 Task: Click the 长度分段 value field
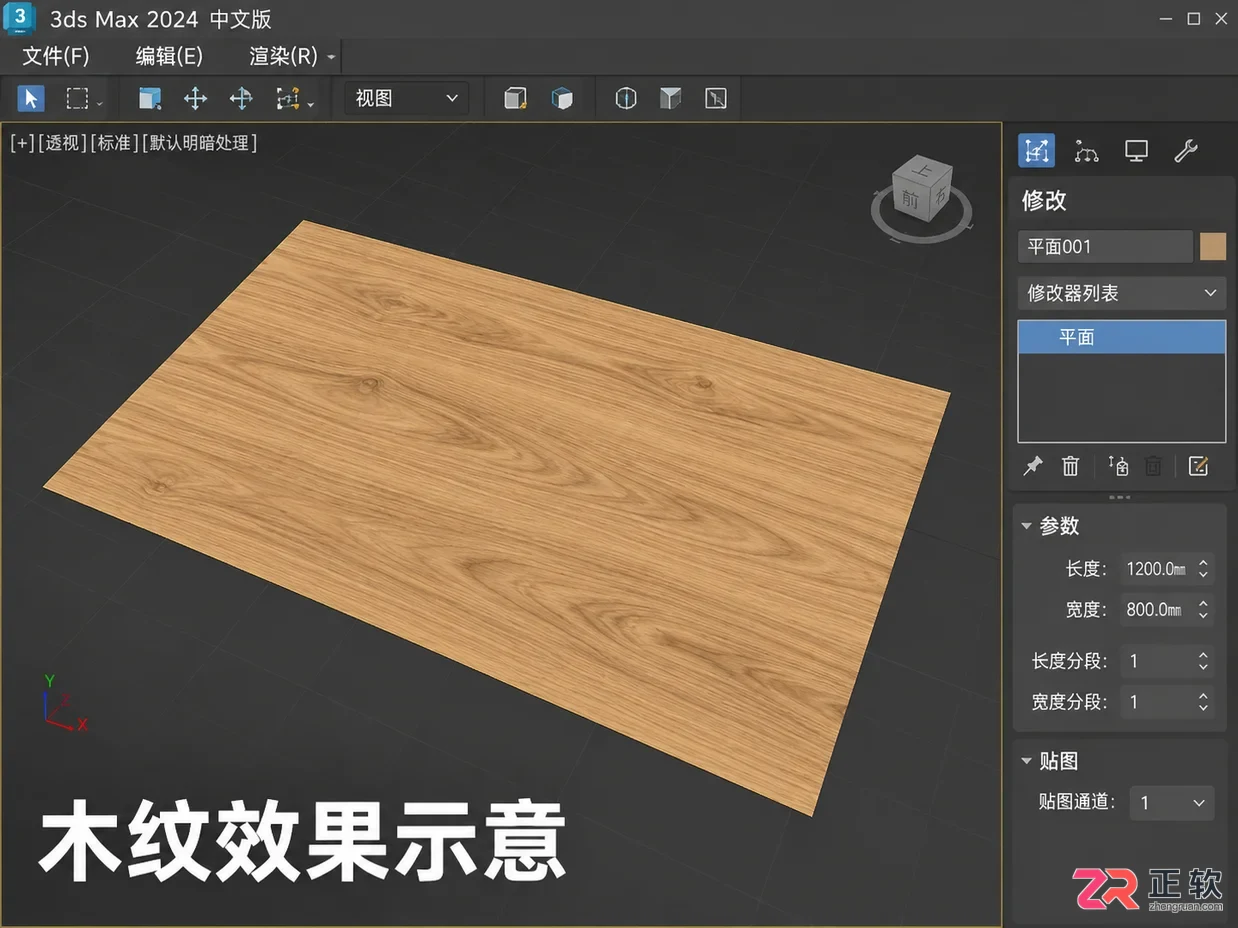coord(1156,661)
